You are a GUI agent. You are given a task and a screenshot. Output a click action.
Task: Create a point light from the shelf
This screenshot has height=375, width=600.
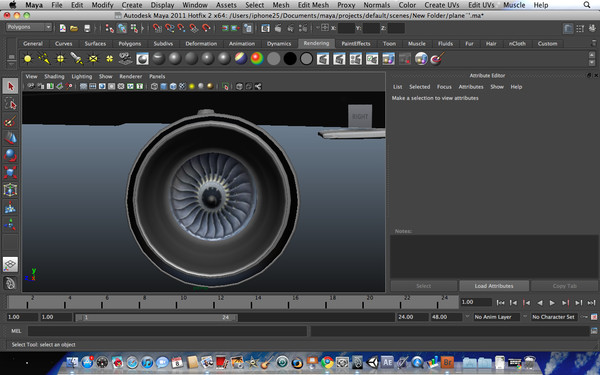coord(60,59)
